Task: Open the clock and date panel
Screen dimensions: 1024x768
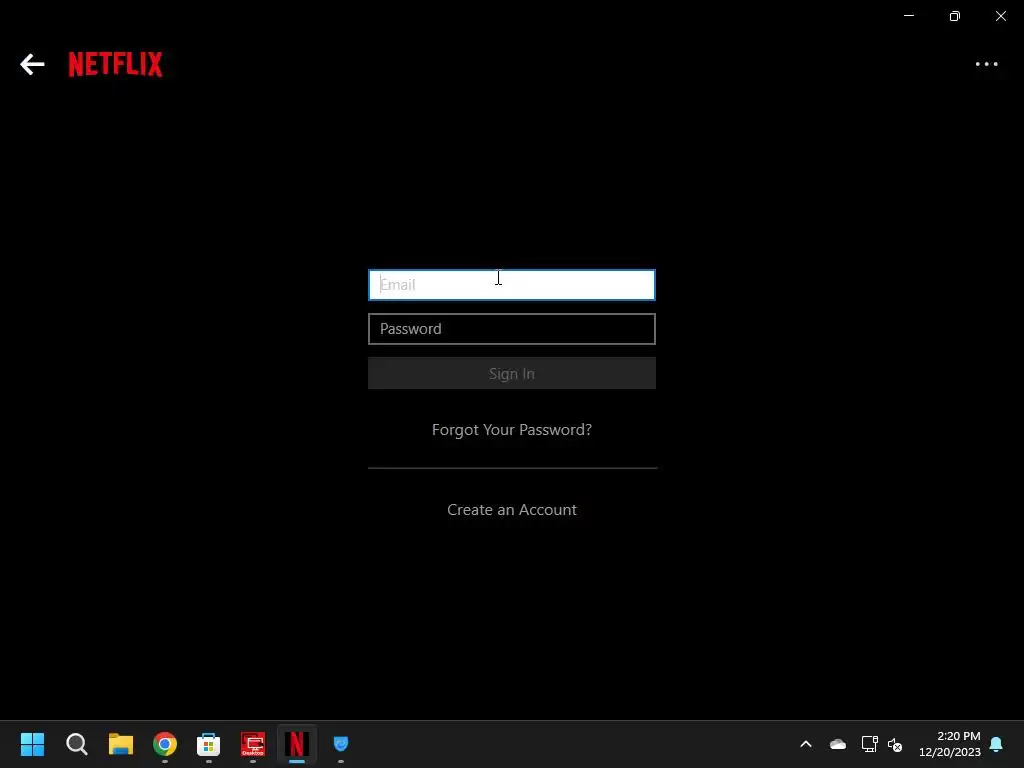Action: [950, 744]
